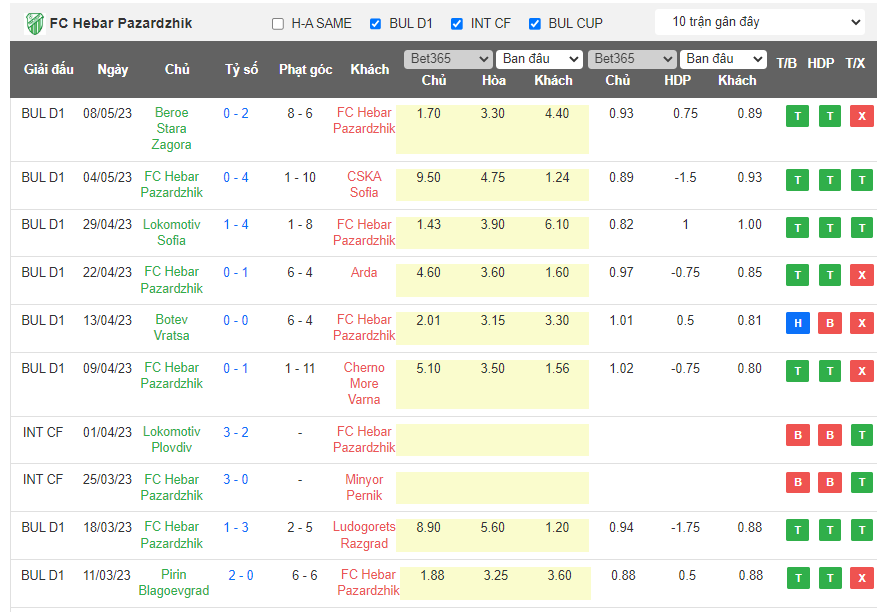
Task: Click red X badge in Cherno More Varna row
Action: 861,371
